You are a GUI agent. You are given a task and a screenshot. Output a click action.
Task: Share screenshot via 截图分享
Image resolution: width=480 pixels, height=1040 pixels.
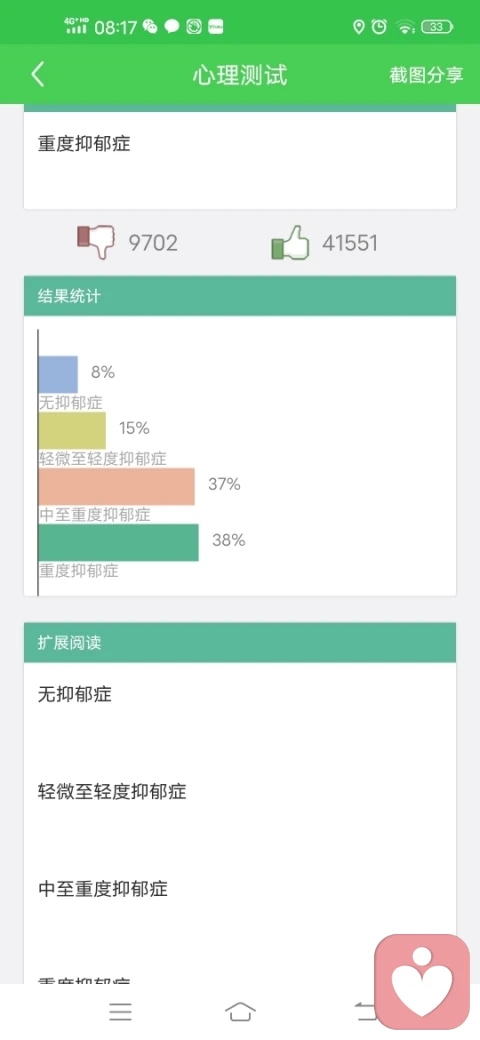point(426,75)
